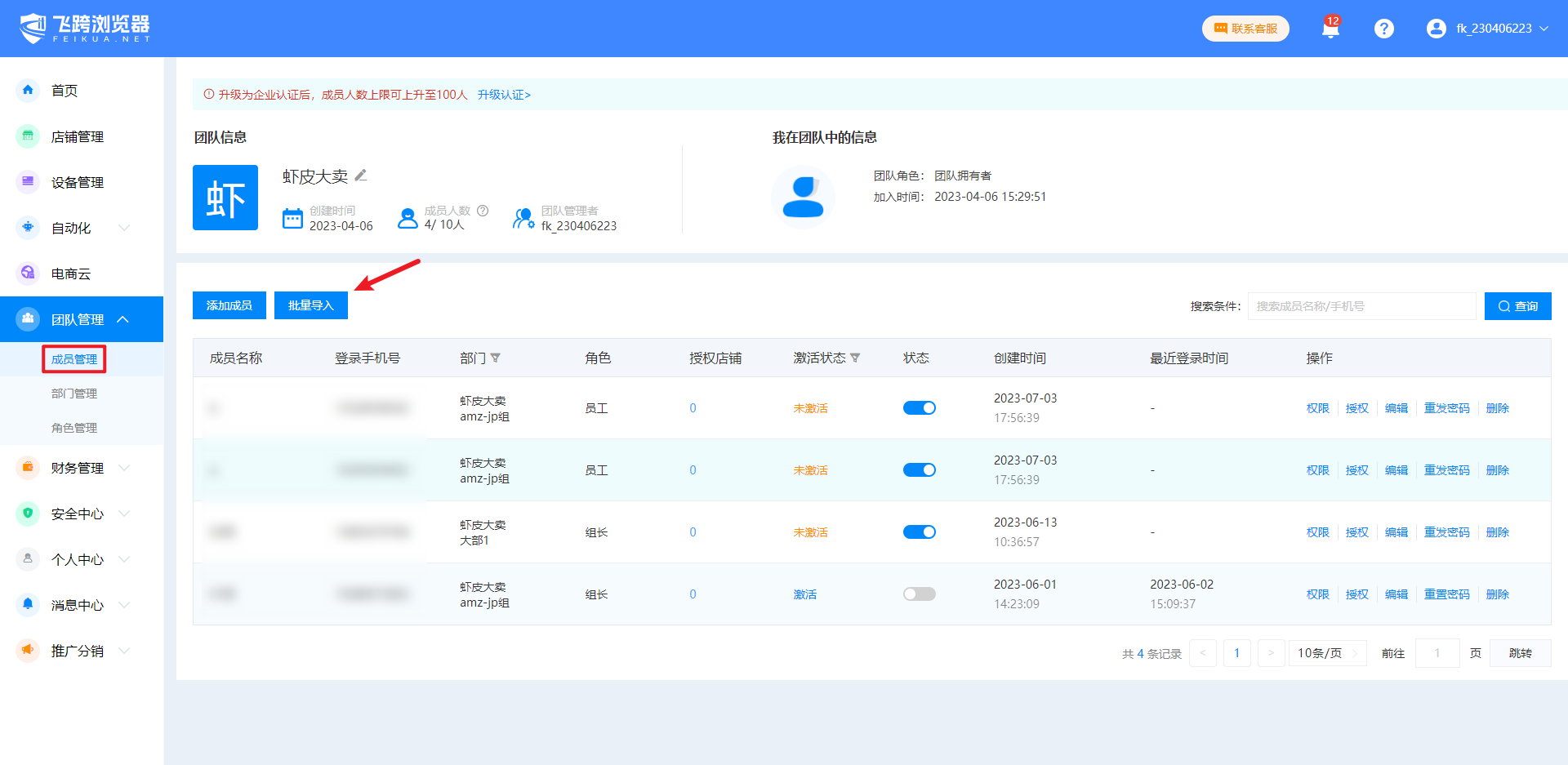1568x765 pixels.
Task: Click the 虾 team avatar thumbnail
Action: click(x=225, y=198)
